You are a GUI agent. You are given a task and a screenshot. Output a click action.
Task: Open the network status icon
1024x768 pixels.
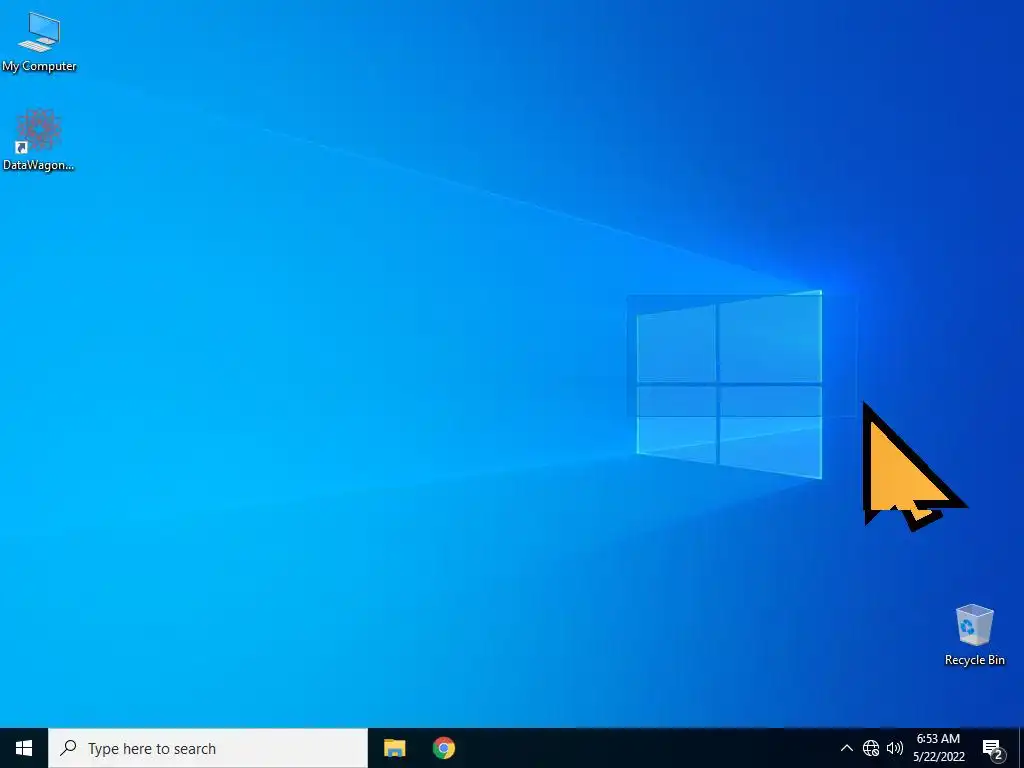[871, 748]
